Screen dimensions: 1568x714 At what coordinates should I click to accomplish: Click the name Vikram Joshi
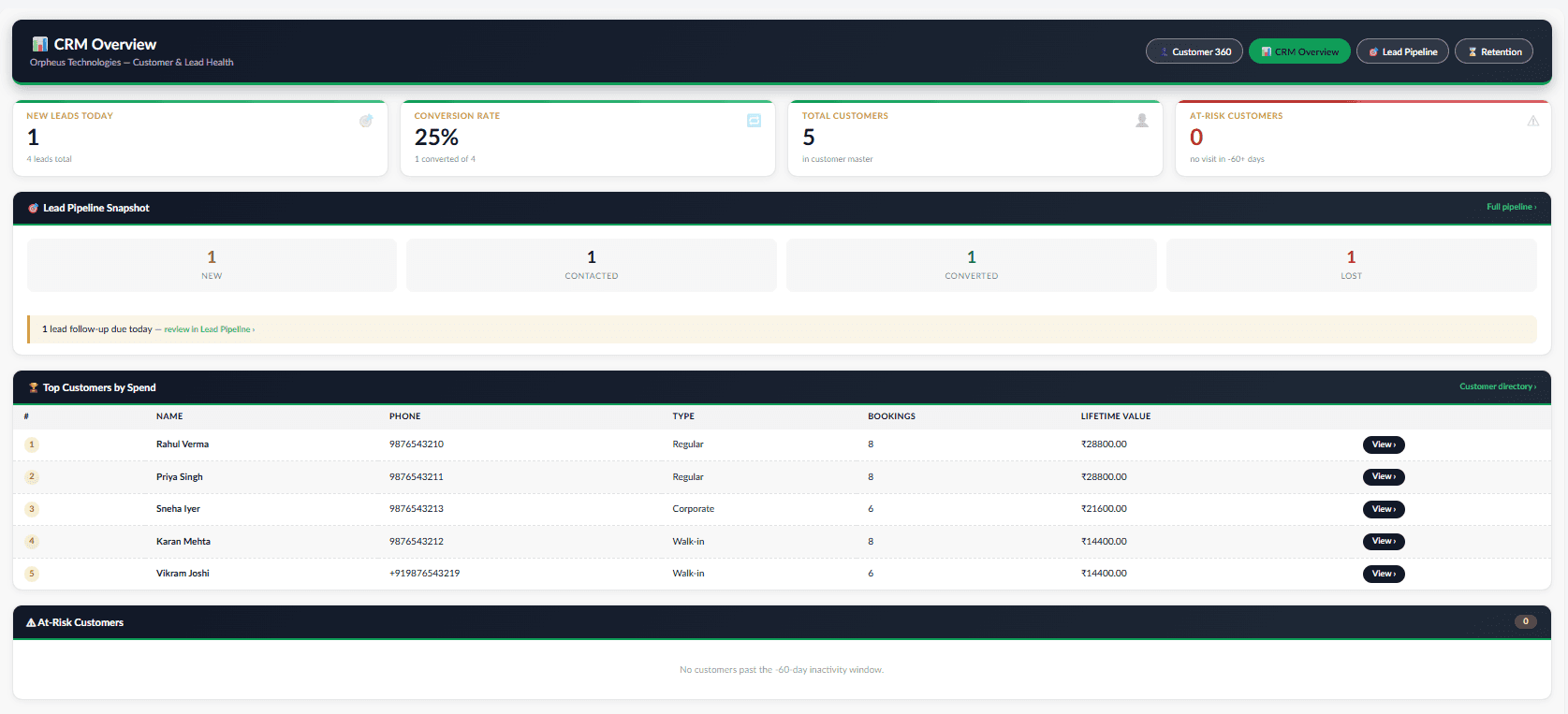pyautogui.click(x=183, y=574)
